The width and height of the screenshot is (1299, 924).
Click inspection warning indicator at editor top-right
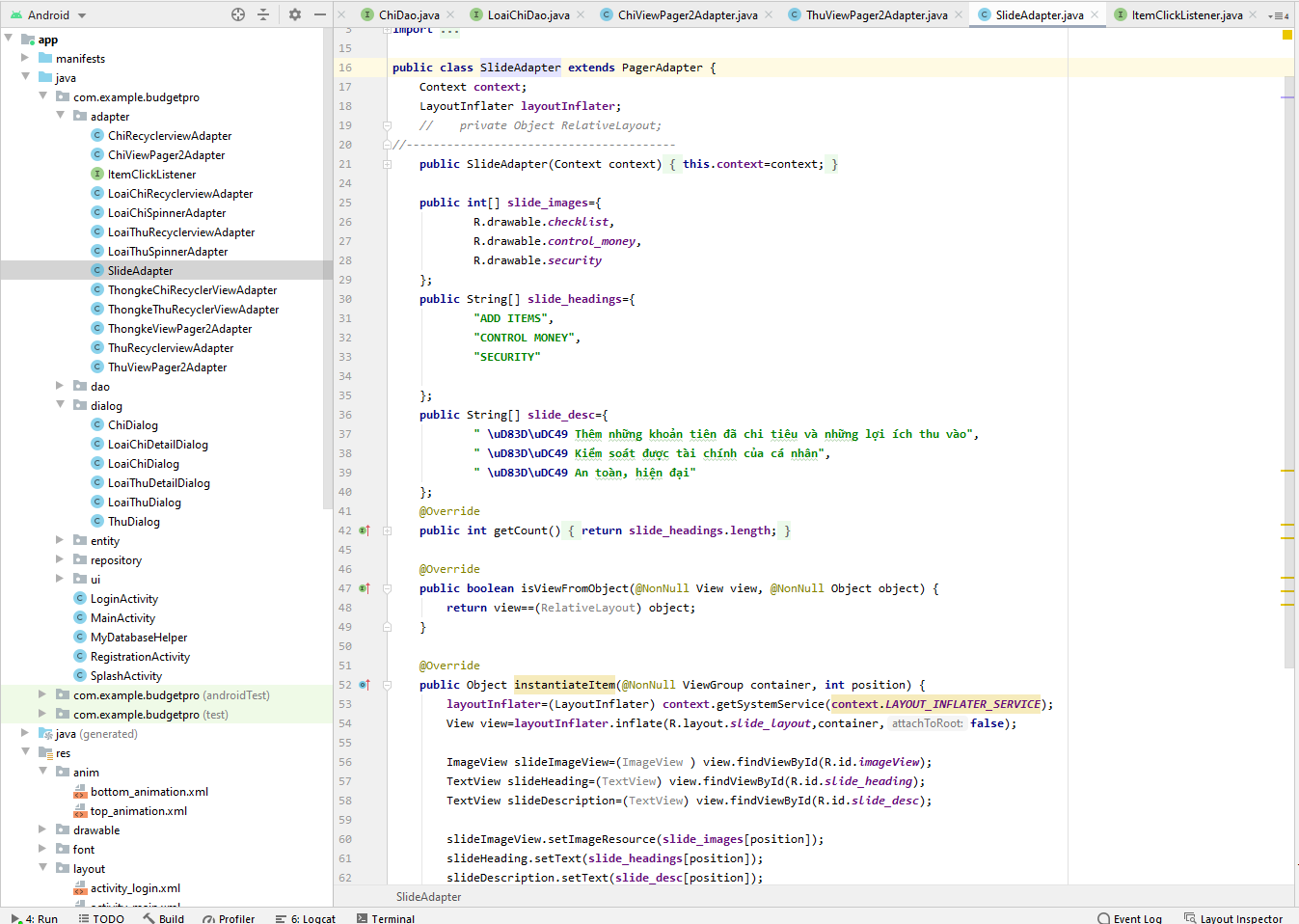(1286, 35)
